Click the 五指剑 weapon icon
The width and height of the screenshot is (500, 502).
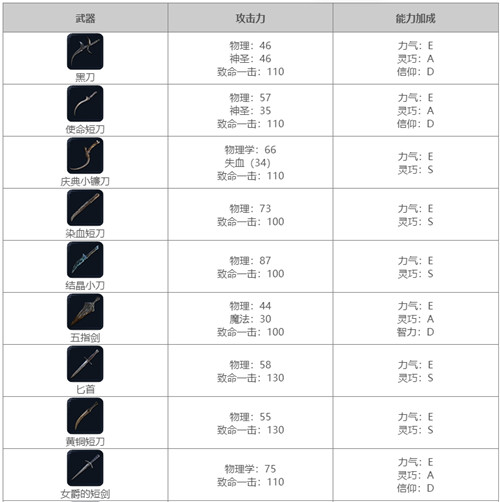click(85, 311)
